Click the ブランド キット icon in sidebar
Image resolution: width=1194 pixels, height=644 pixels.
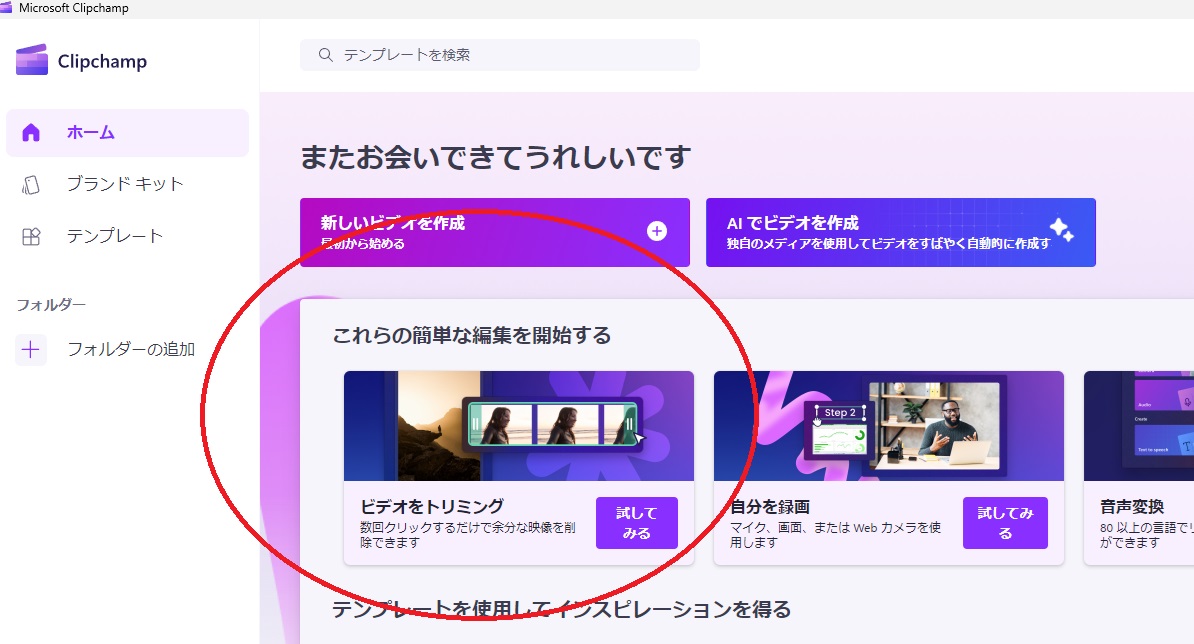click(31, 184)
